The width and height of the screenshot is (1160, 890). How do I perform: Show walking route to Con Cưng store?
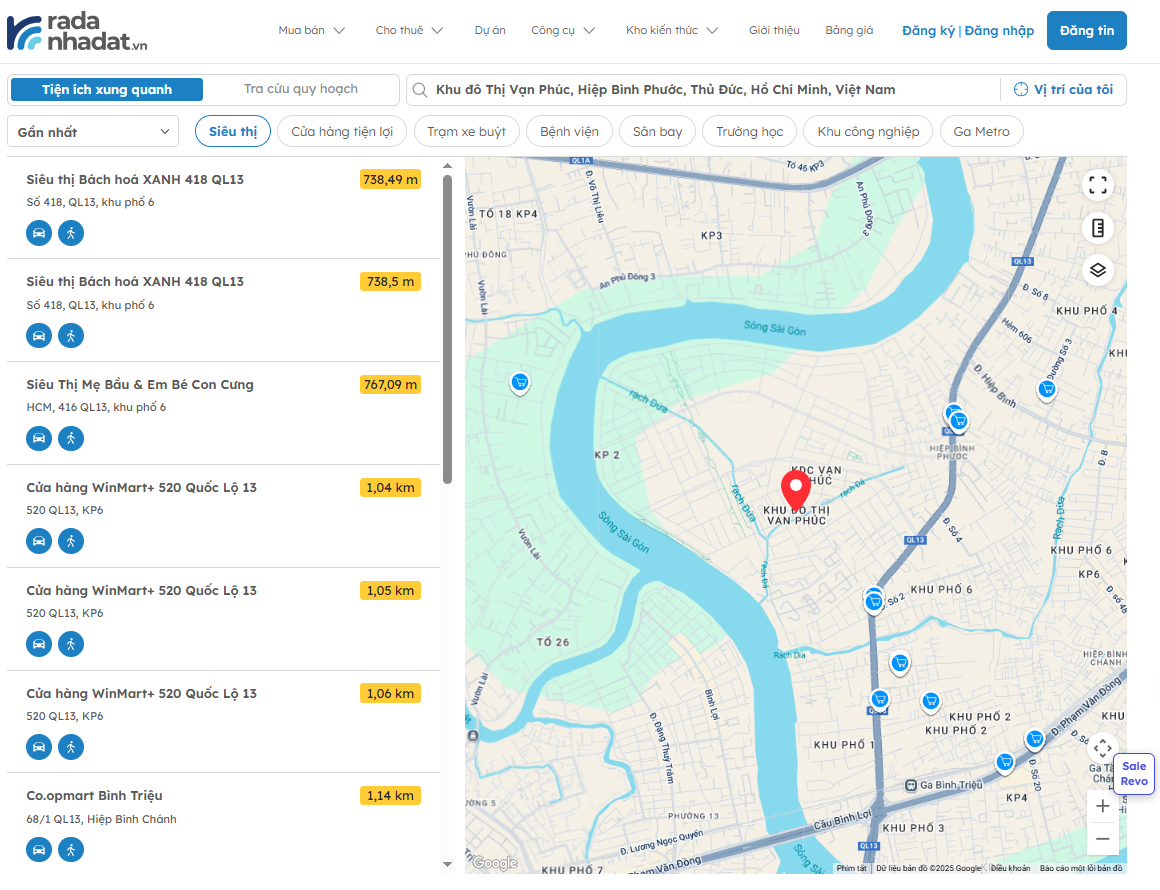tap(71, 439)
